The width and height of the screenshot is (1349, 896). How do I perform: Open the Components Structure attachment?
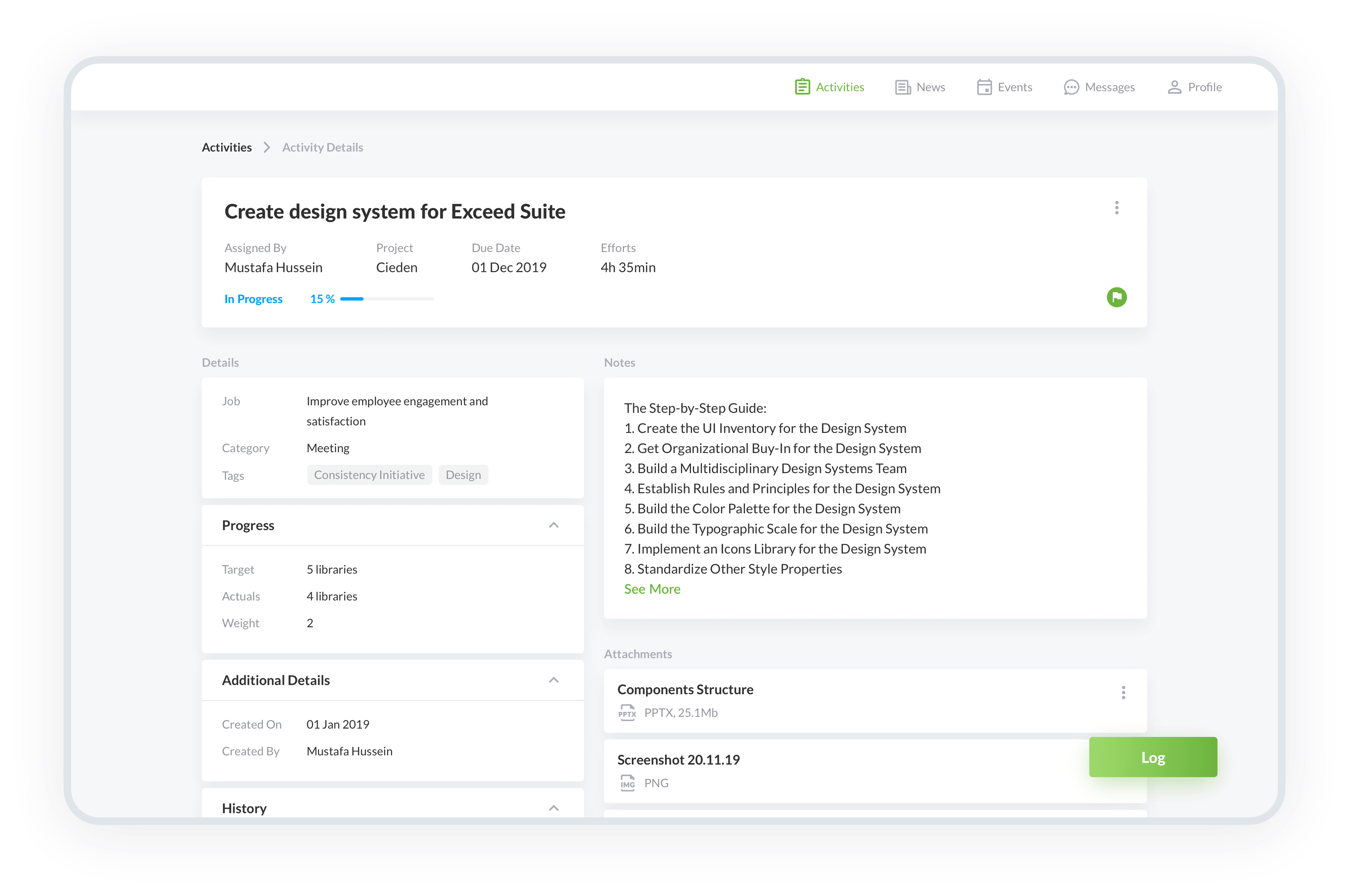coord(875,701)
